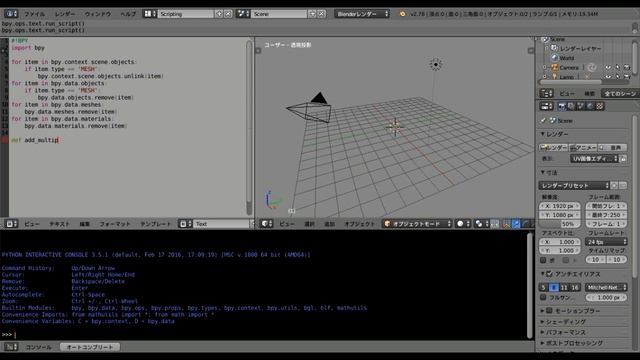Open the ファイル menu
This screenshot has height=360, width=640.
click(x=35, y=14)
